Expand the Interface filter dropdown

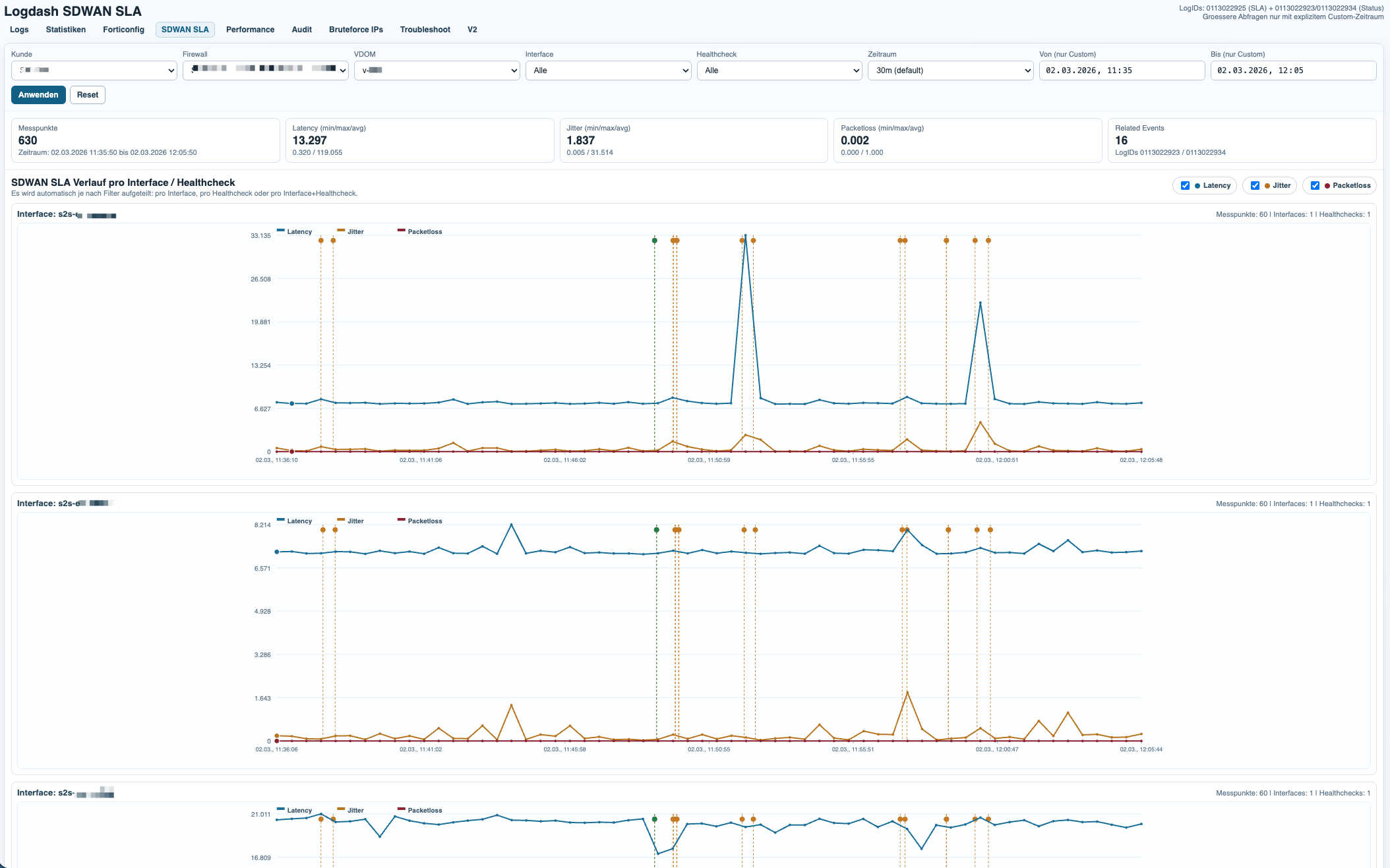pyautogui.click(x=608, y=71)
